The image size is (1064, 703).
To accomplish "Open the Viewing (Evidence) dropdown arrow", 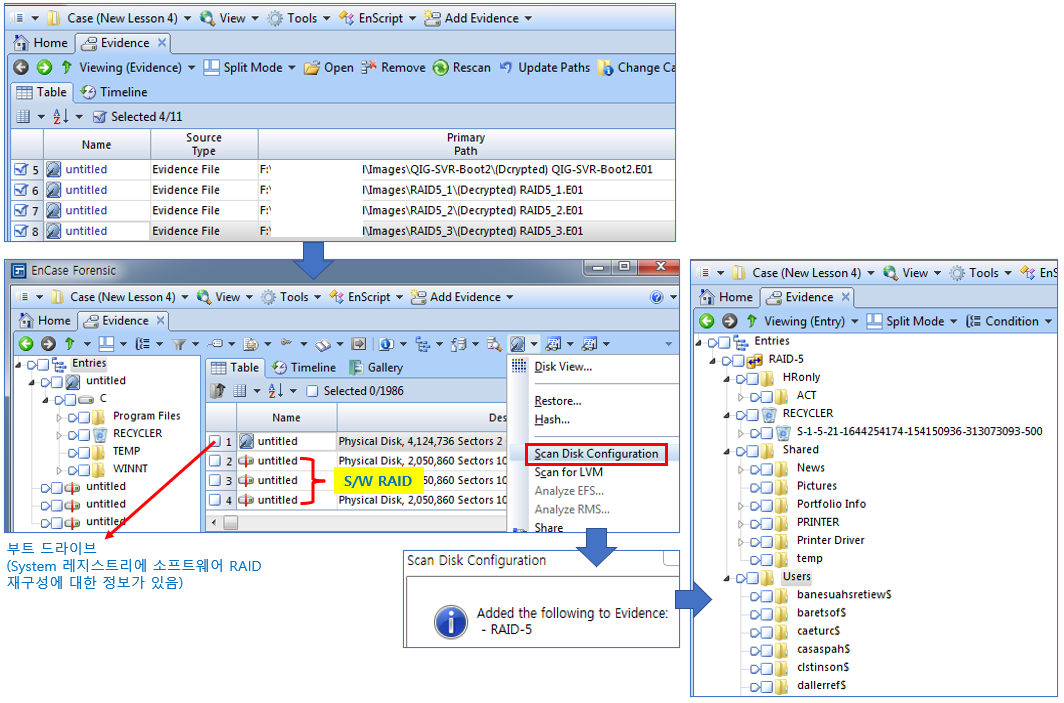I will pos(191,67).
